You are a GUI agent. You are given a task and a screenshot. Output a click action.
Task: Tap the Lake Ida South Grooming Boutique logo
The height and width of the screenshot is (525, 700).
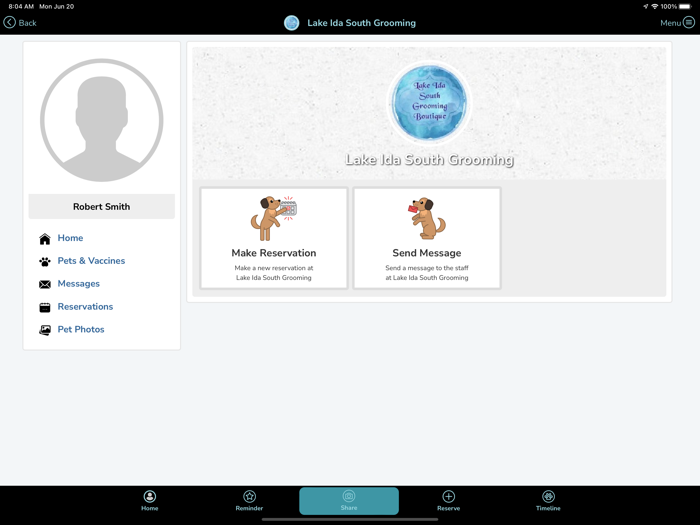(x=429, y=101)
